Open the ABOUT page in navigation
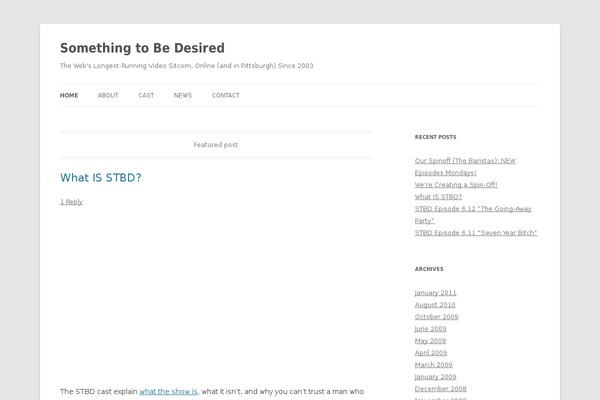The width and height of the screenshot is (600, 400). pos(108,95)
